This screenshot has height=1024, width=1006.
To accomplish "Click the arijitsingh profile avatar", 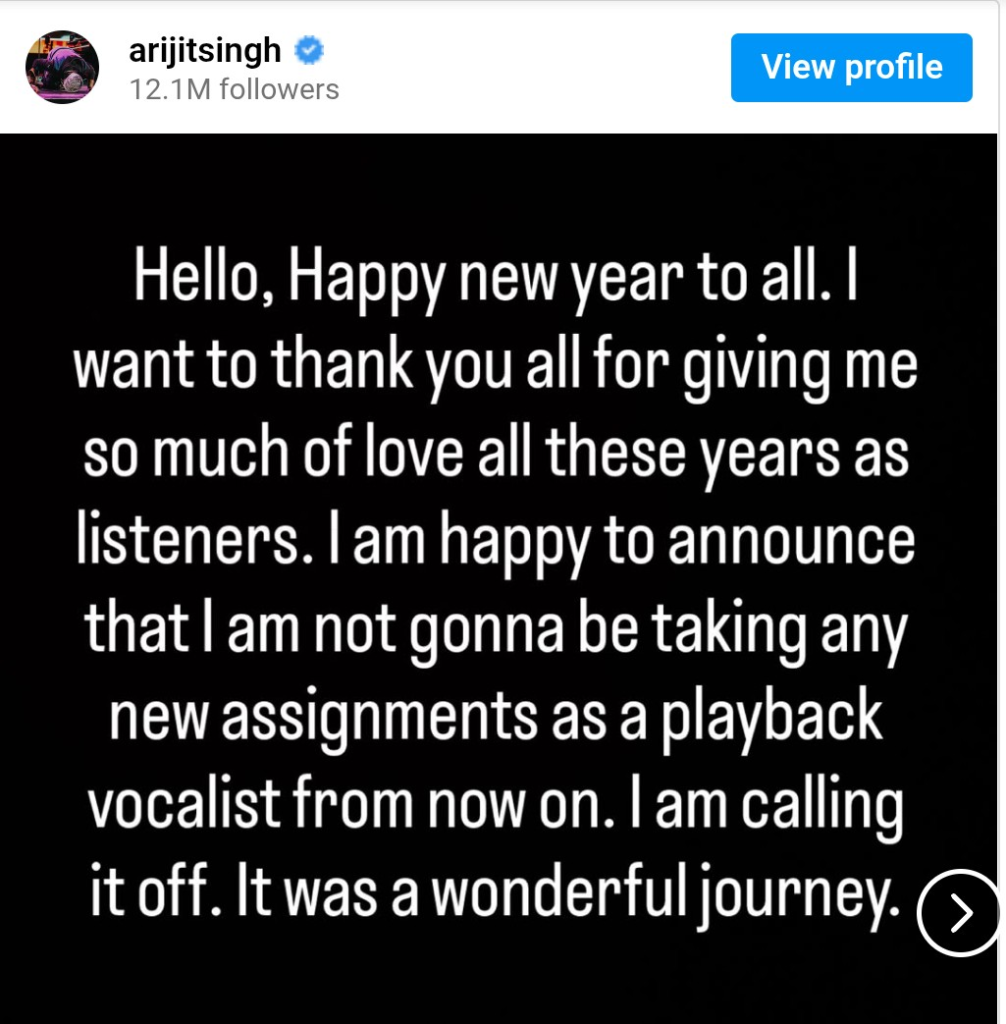I will tap(62, 67).
